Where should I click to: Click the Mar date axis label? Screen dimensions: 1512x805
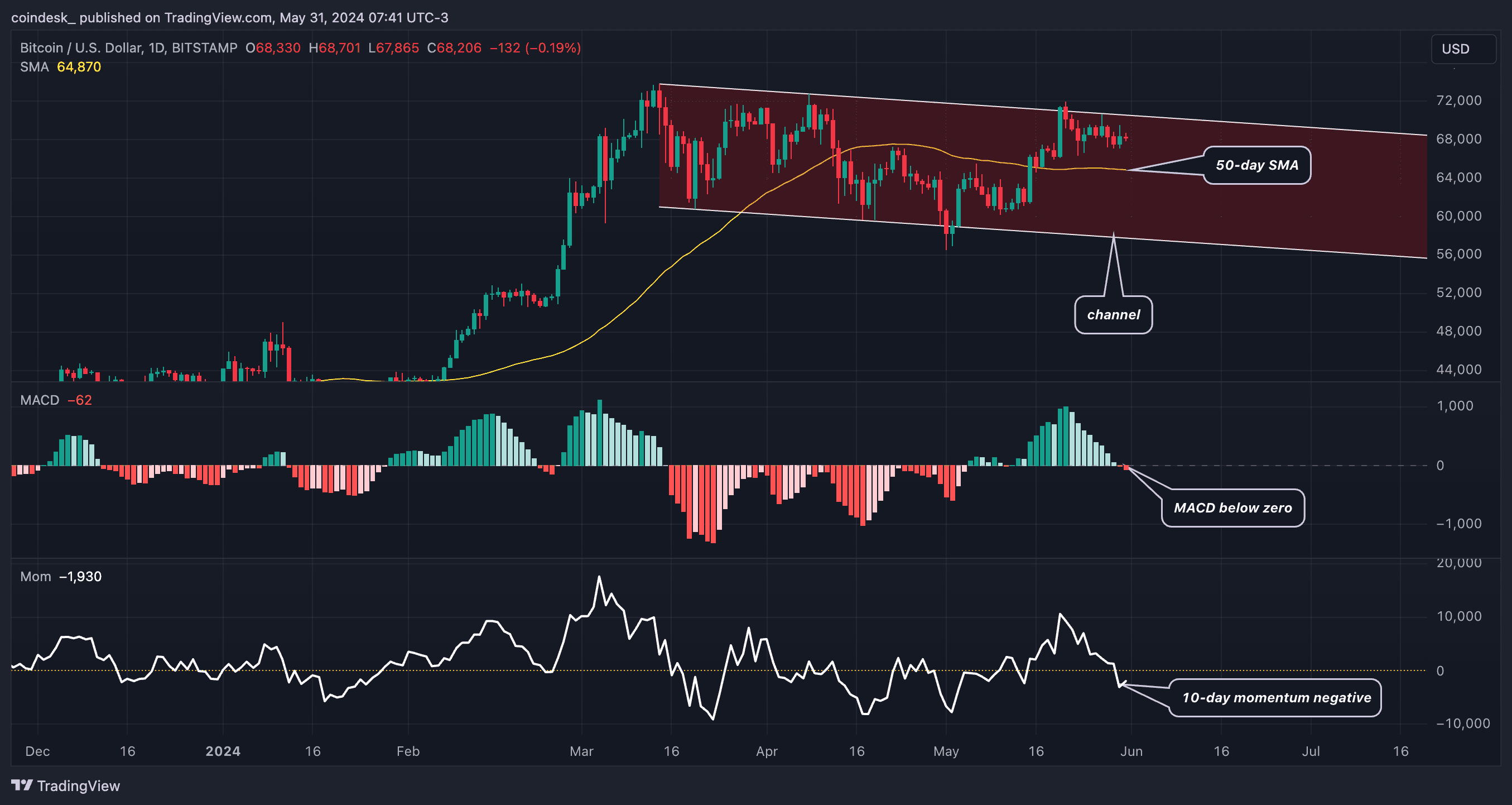[x=582, y=751]
